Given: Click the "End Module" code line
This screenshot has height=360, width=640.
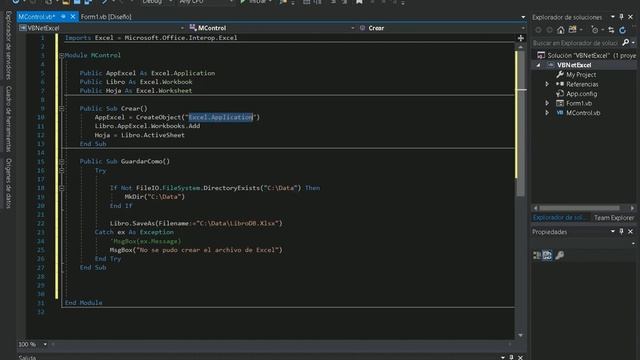Looking at the screenshot, I should pos(84,303).
